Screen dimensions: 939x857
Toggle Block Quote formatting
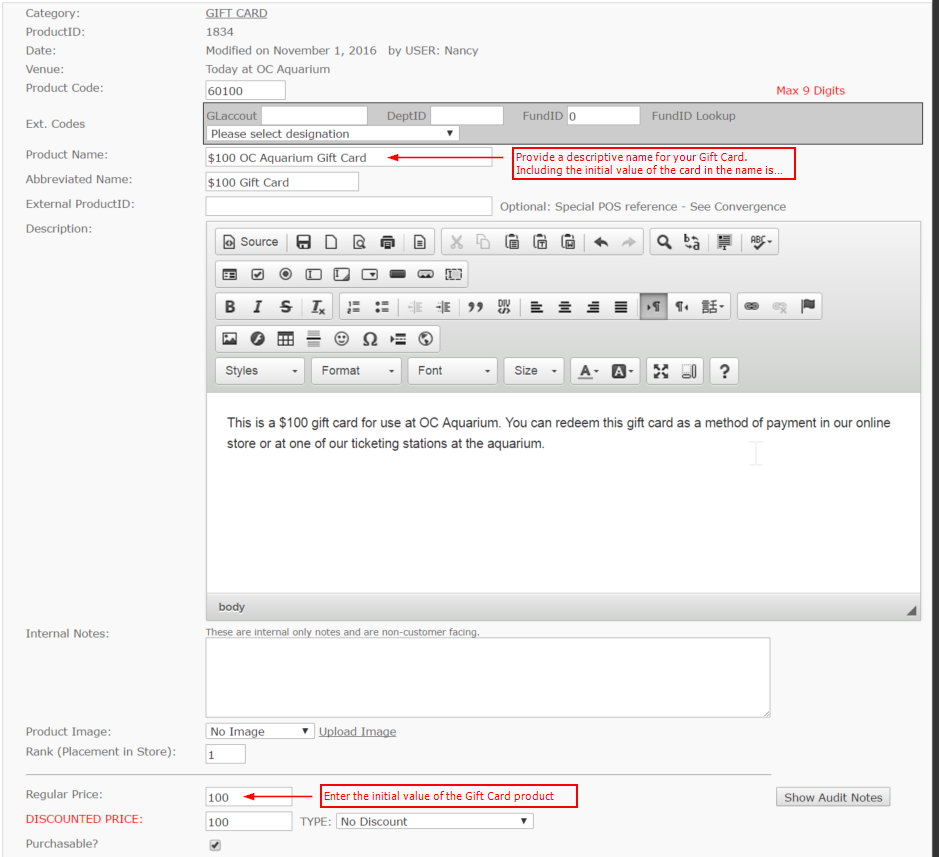[475, 307]
